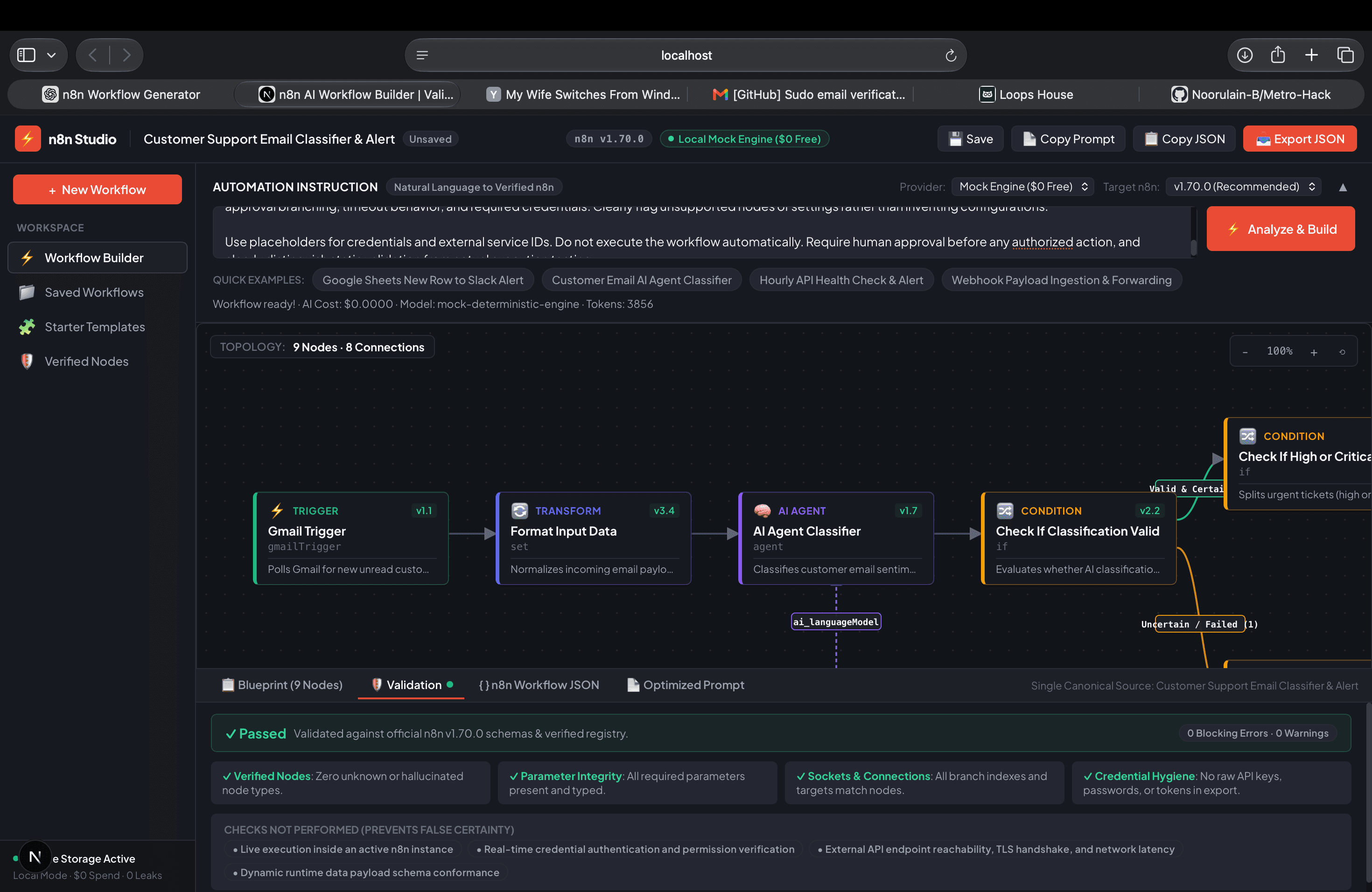
Task: Open the Validation tab
Action: click(411, 684)
